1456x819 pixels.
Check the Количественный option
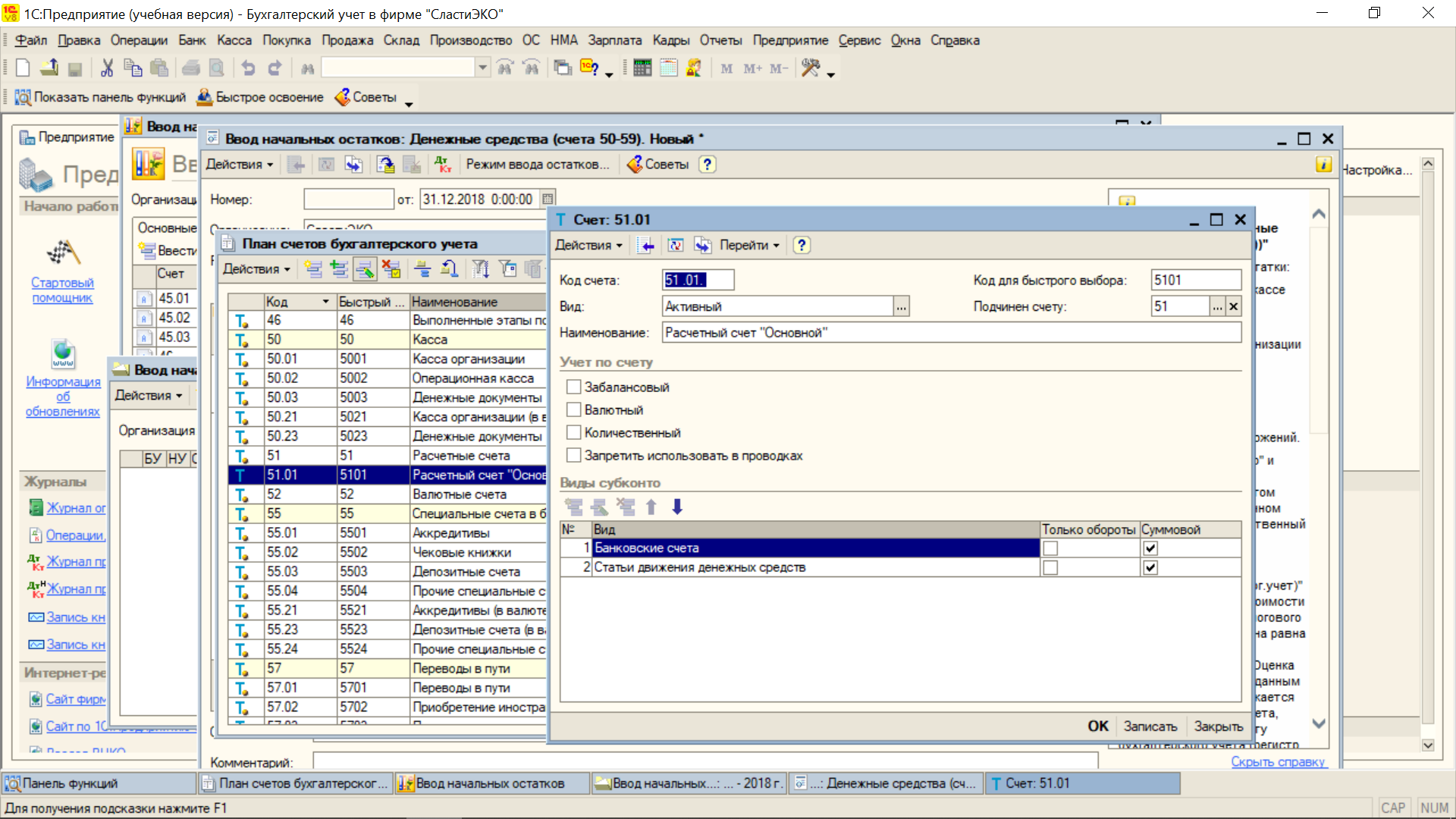tap(574, 432)
